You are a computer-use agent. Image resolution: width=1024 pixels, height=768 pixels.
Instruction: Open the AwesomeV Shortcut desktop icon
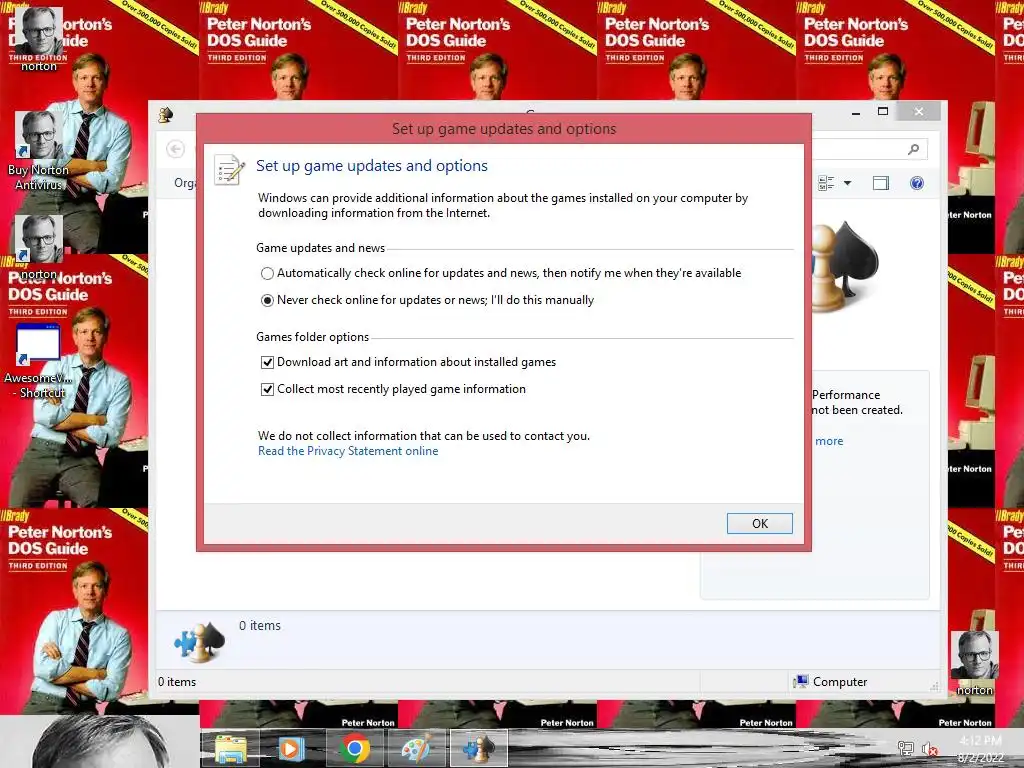[39, 361]
